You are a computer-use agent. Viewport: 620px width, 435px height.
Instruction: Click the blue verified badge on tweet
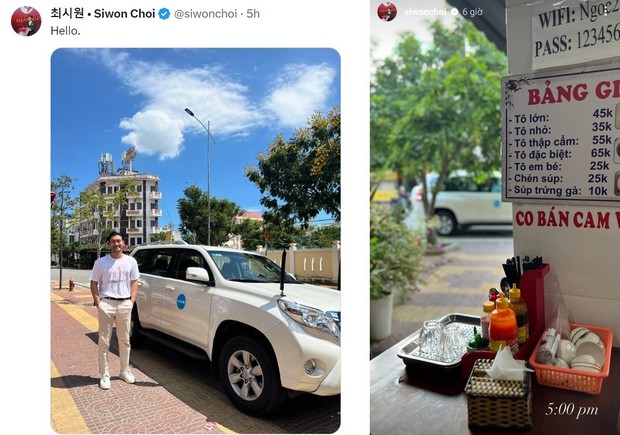click(x=164, y=14)
